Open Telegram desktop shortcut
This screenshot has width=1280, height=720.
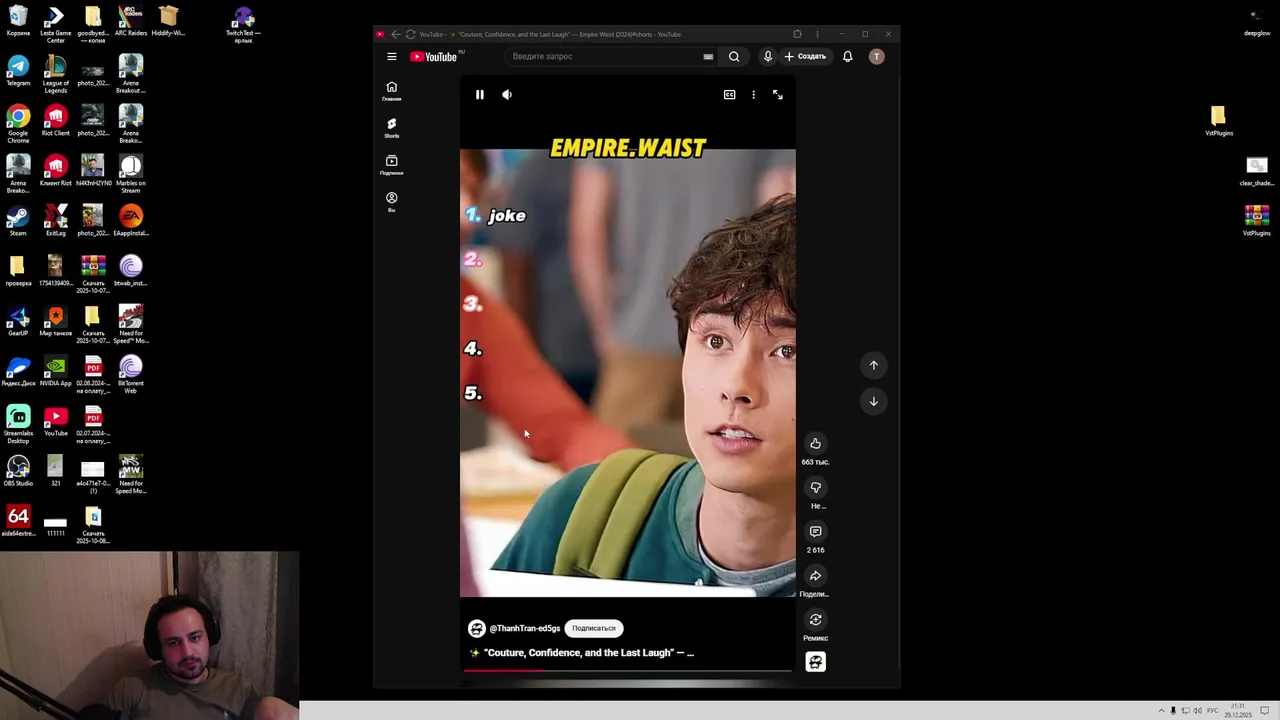pos(18,72)
